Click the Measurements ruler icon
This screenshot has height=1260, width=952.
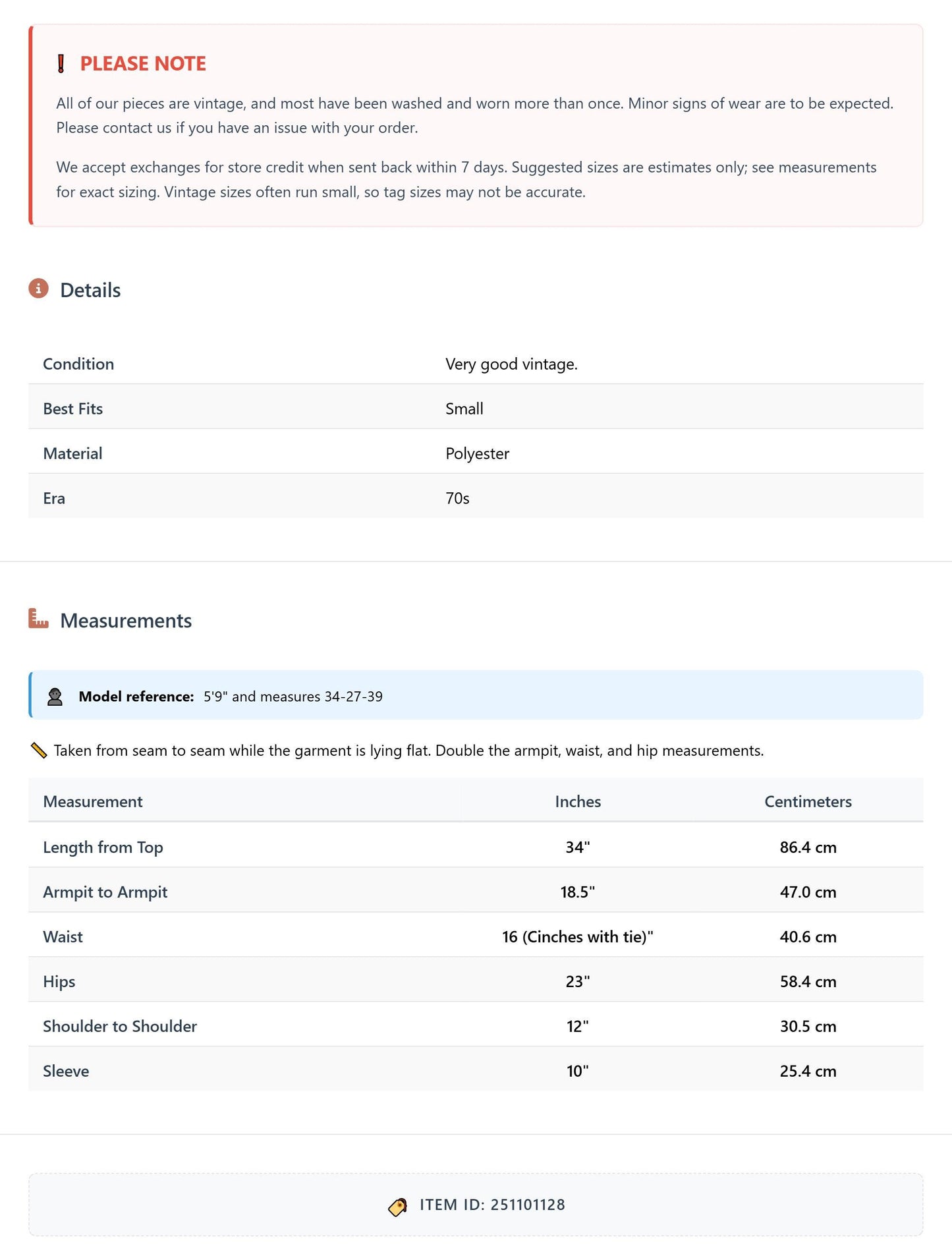[38, 619]
